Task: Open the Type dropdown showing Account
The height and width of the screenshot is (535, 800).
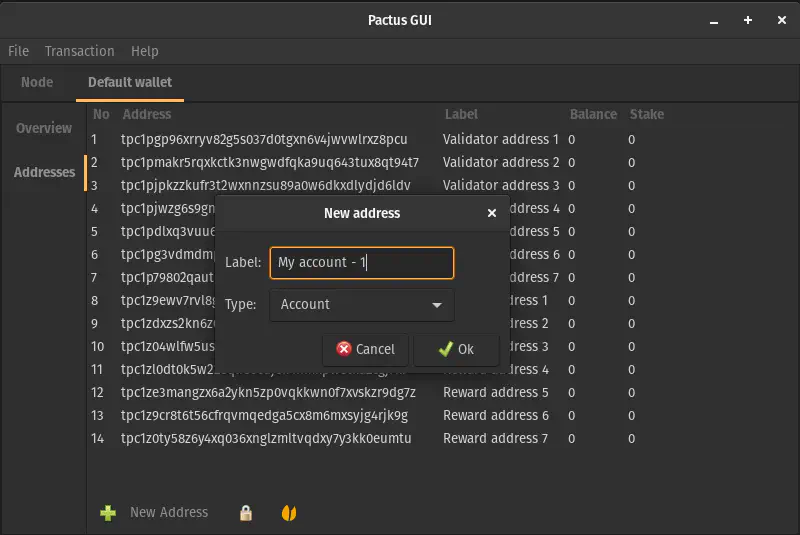Action: [362, 305]
